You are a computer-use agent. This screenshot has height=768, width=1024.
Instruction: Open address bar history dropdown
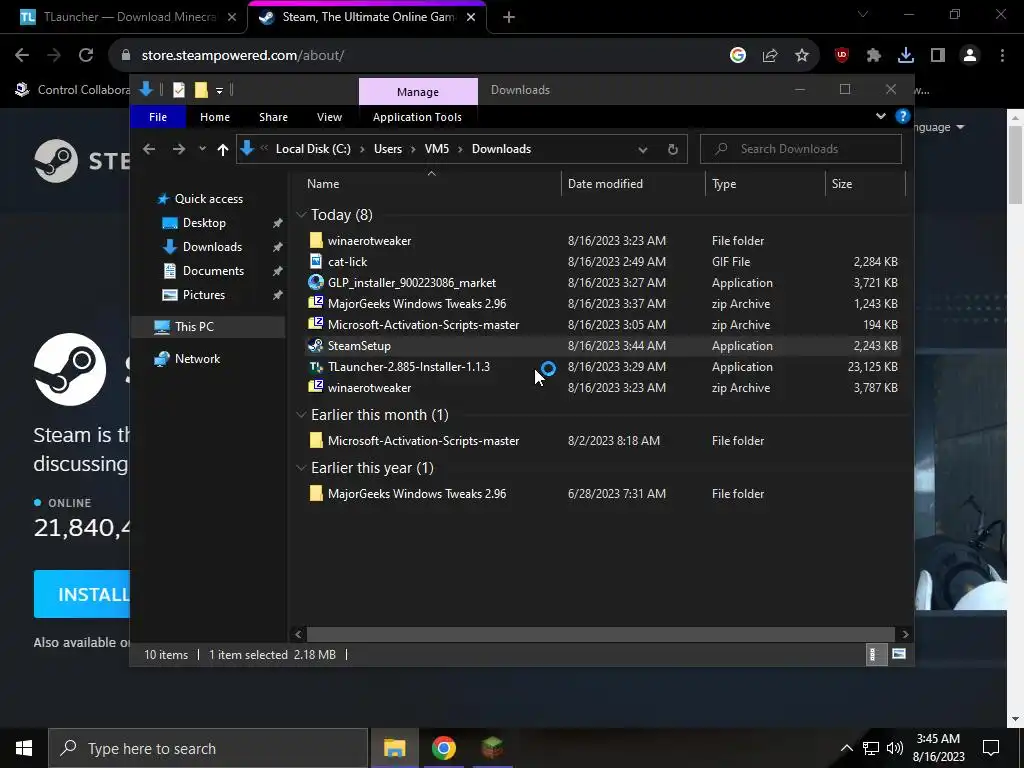coord(643,150)
